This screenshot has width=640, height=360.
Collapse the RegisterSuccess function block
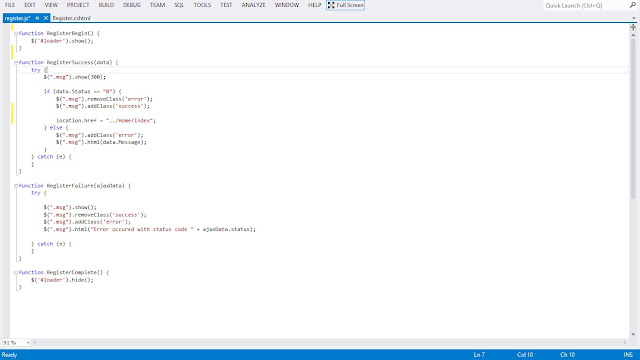[16, 62]
